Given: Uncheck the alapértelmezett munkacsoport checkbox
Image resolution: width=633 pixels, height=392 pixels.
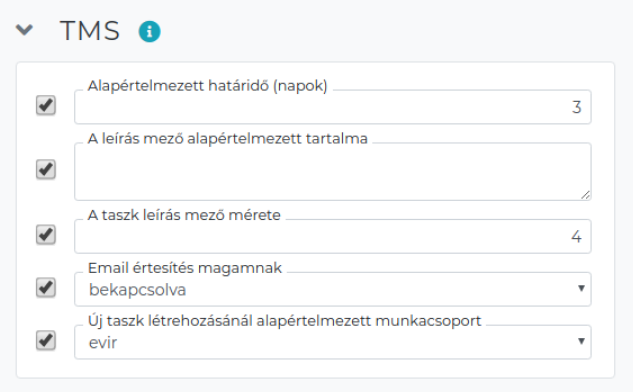Looking at the screenshot, I should (x=46, y=340).
